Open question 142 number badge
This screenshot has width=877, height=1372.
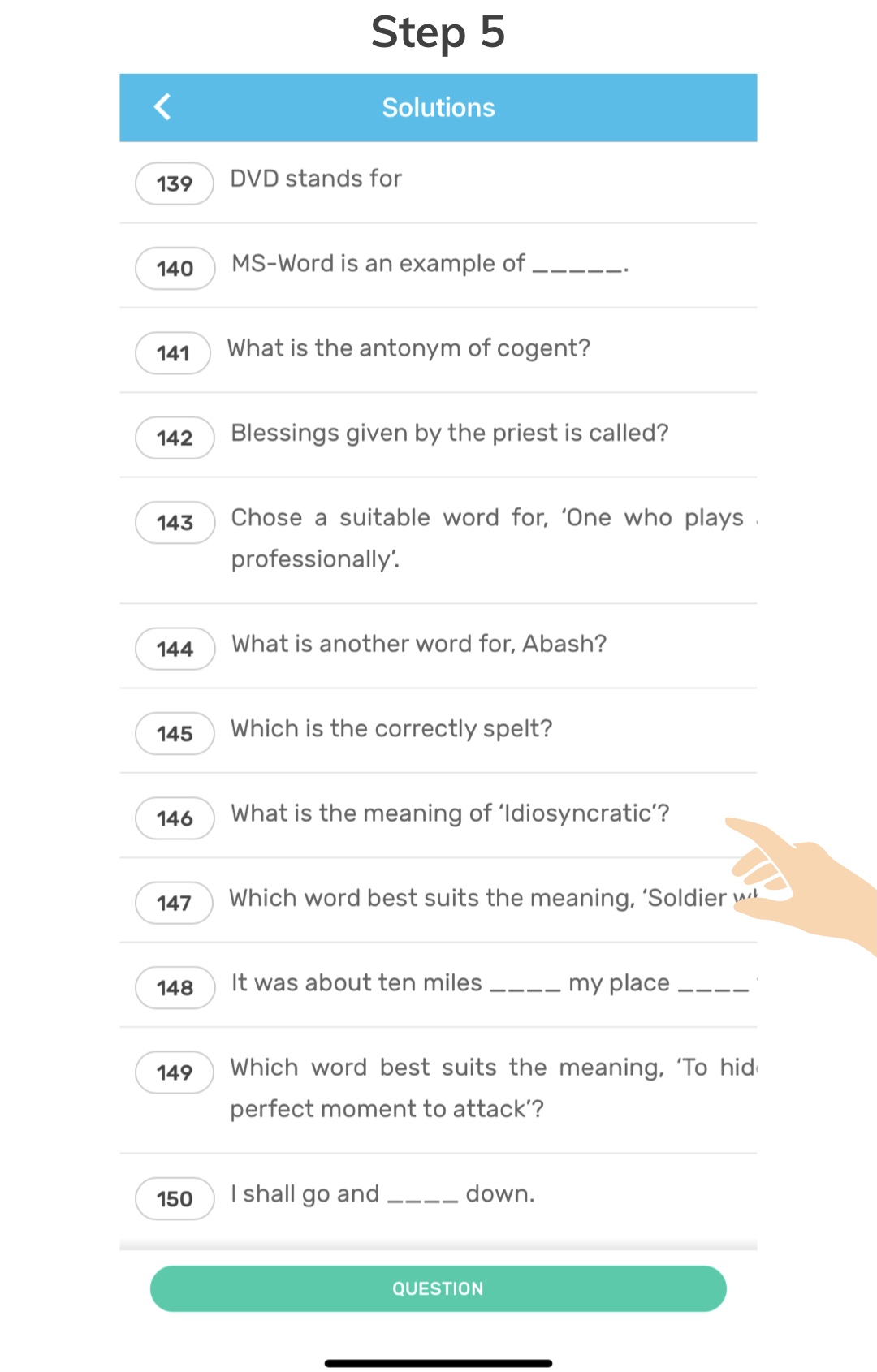point(175,438)
